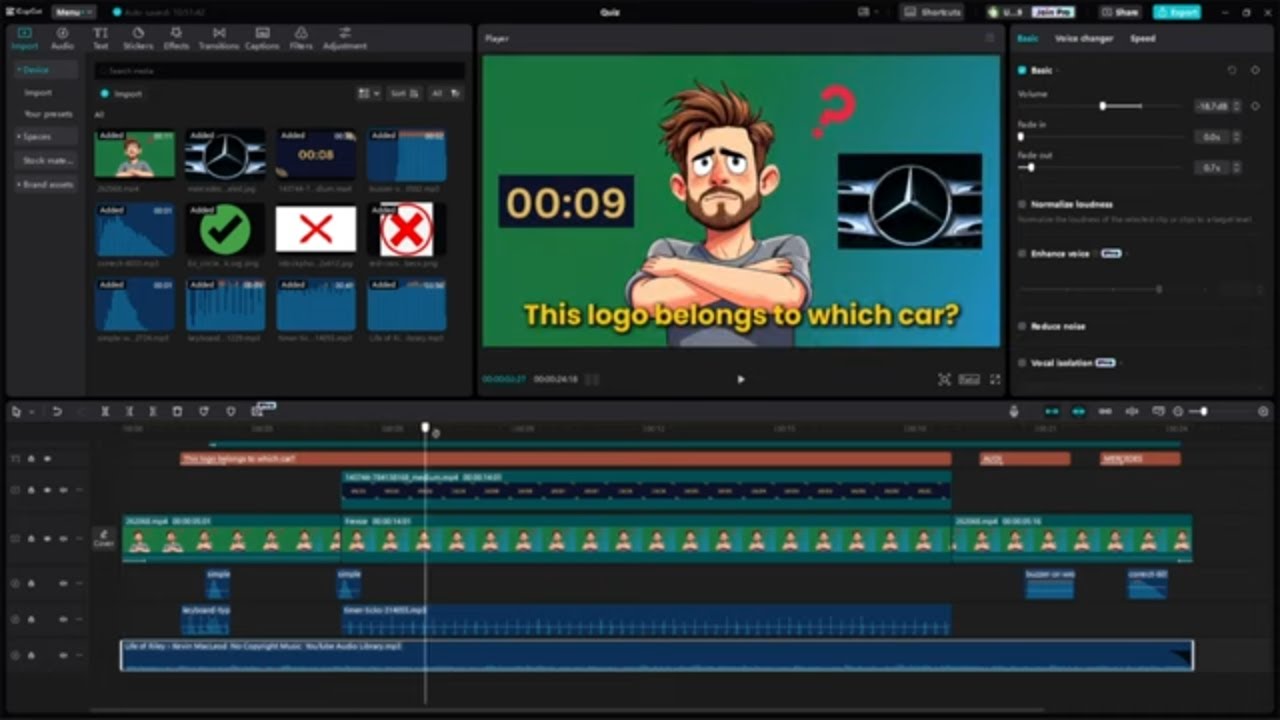Click the Undo icon
This screenshot has width=1280, height=720.
pyautogui.click(x=57, y=411)
